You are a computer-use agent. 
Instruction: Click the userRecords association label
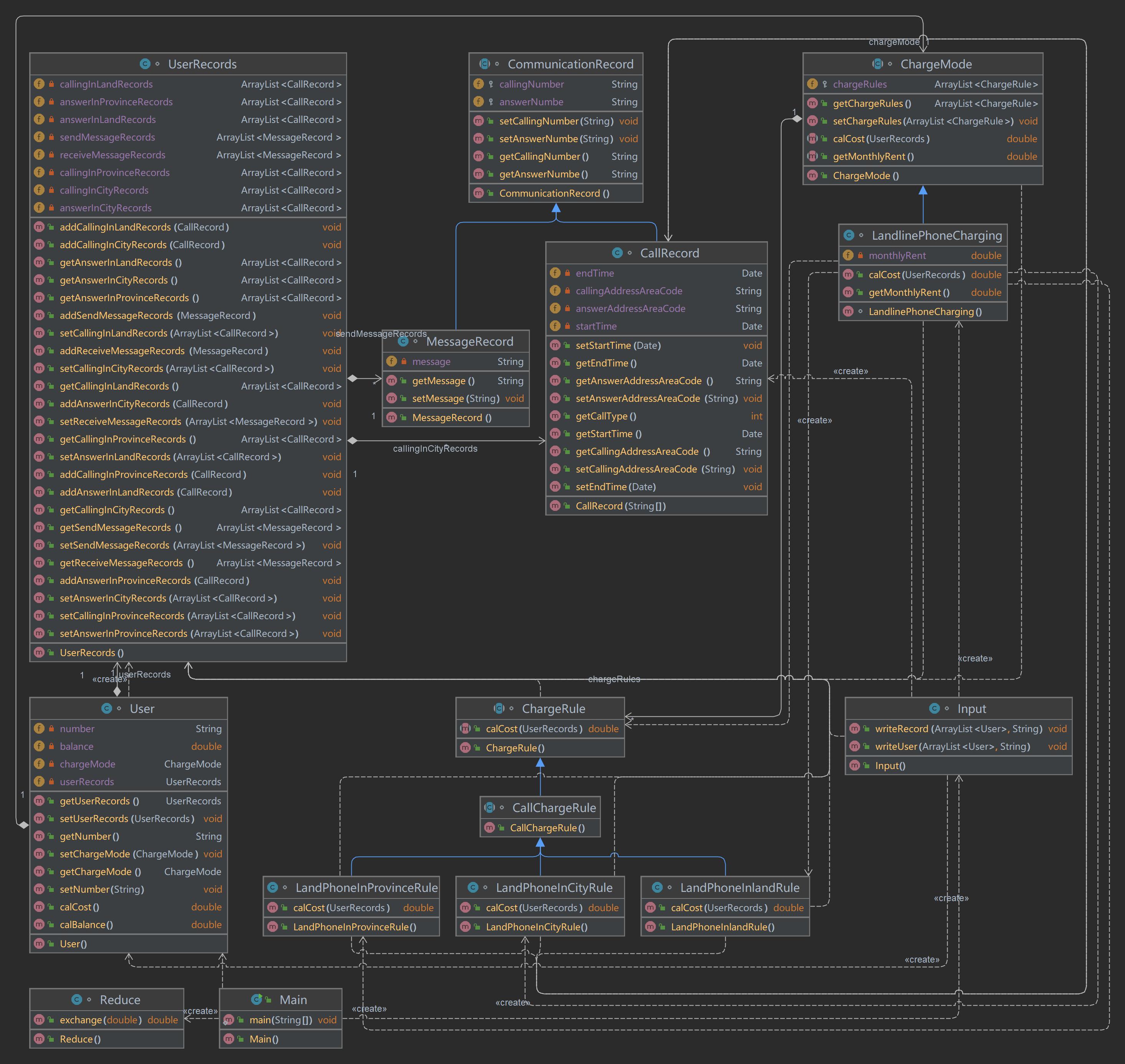tap(145, 675)
